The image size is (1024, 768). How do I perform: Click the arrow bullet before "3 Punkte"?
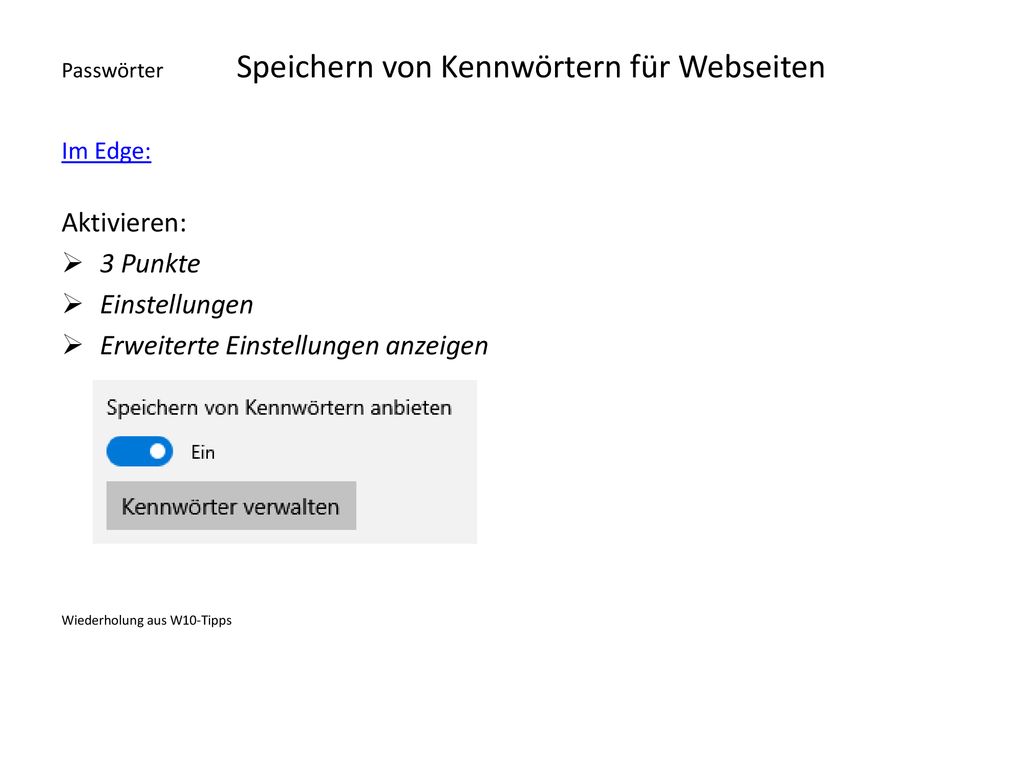tap(72, 263)
